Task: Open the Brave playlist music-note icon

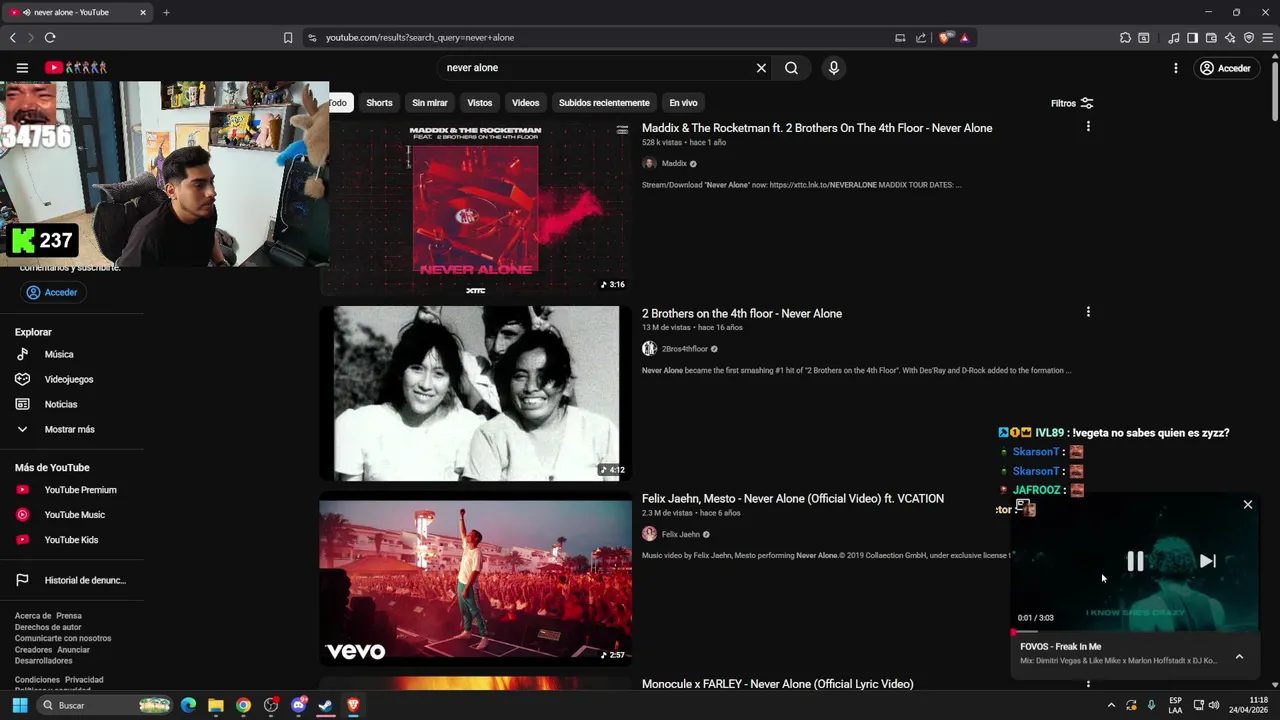Action: (x=1174, y=38)
